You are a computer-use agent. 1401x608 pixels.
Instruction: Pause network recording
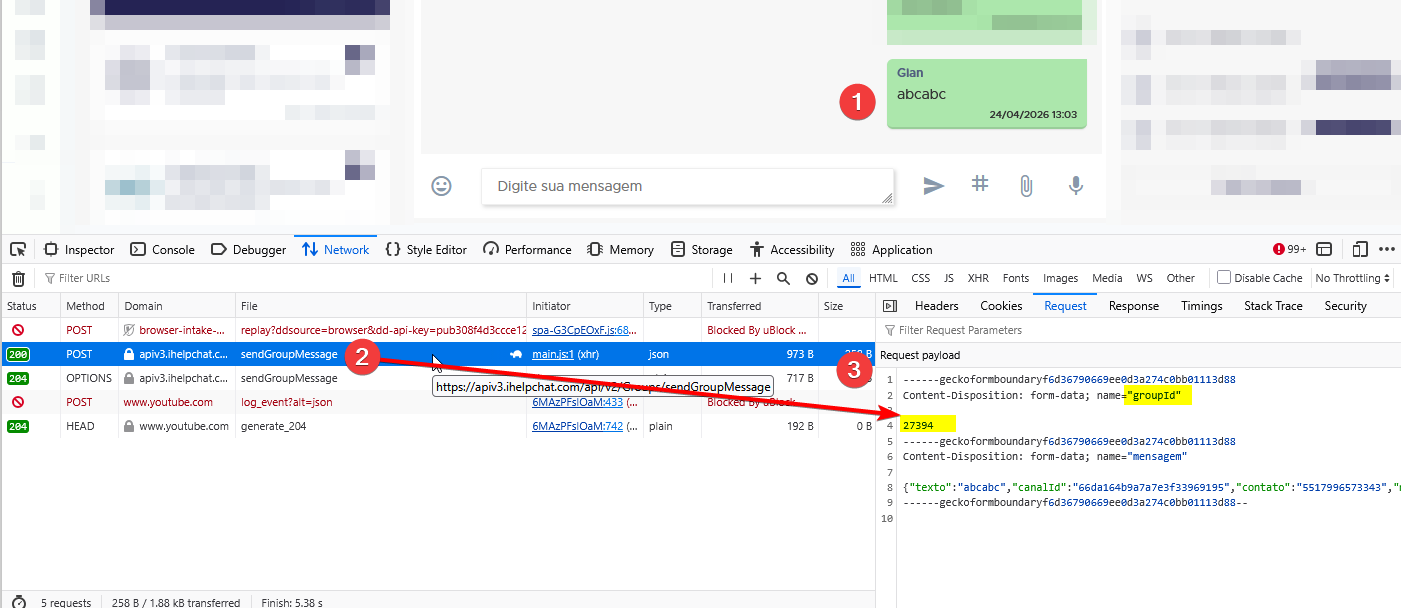[727, 278]
